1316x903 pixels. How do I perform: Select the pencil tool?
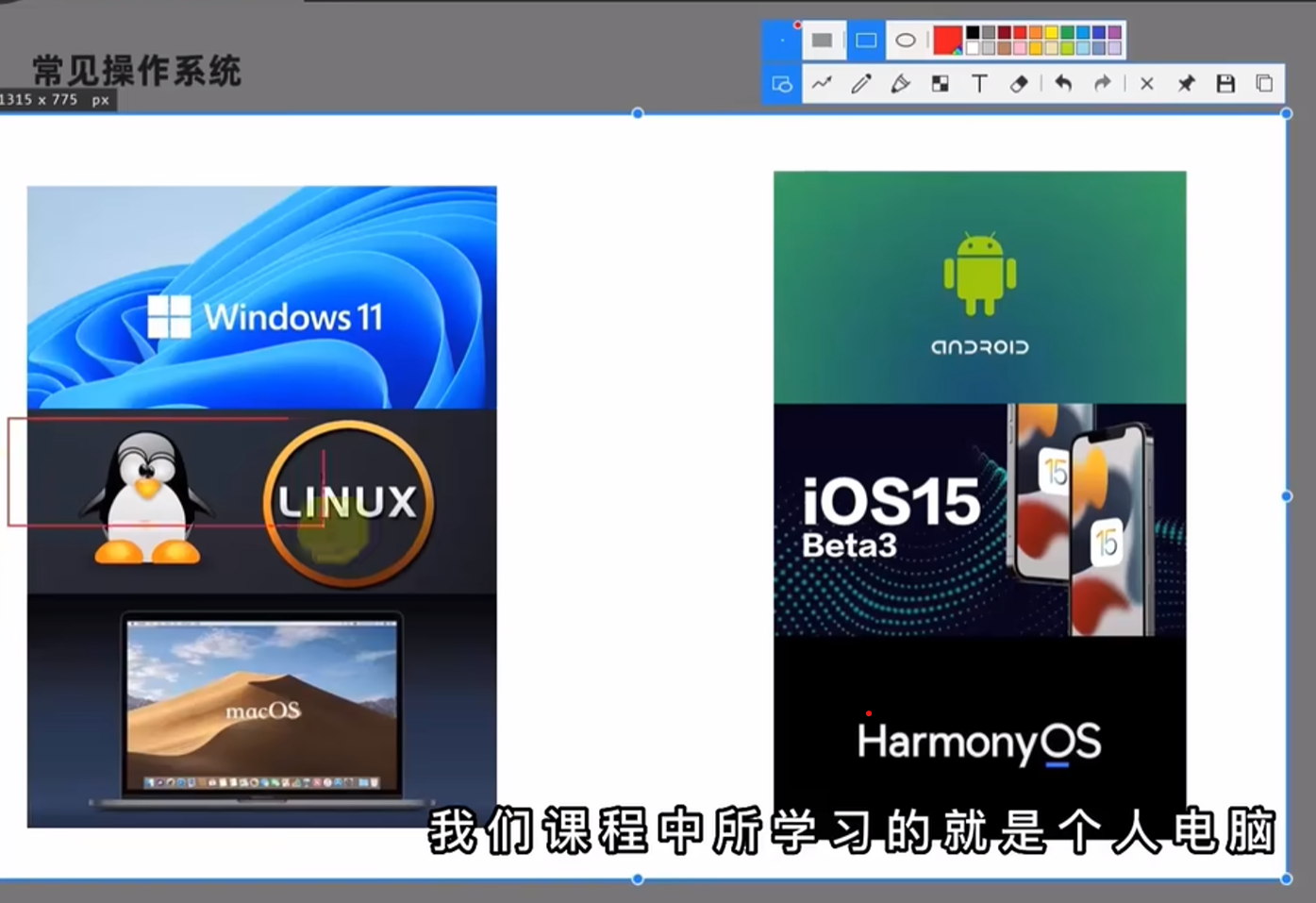click(861, 84)
